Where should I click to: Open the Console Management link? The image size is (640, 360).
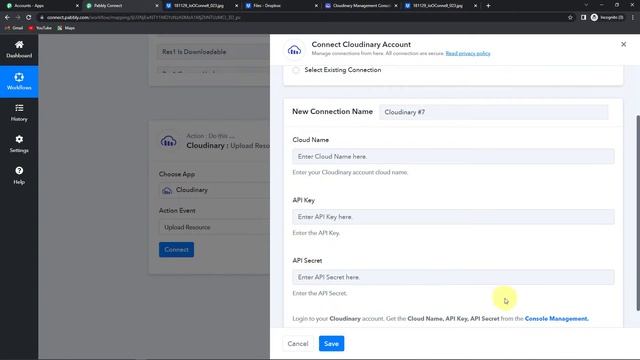(556, 318)
